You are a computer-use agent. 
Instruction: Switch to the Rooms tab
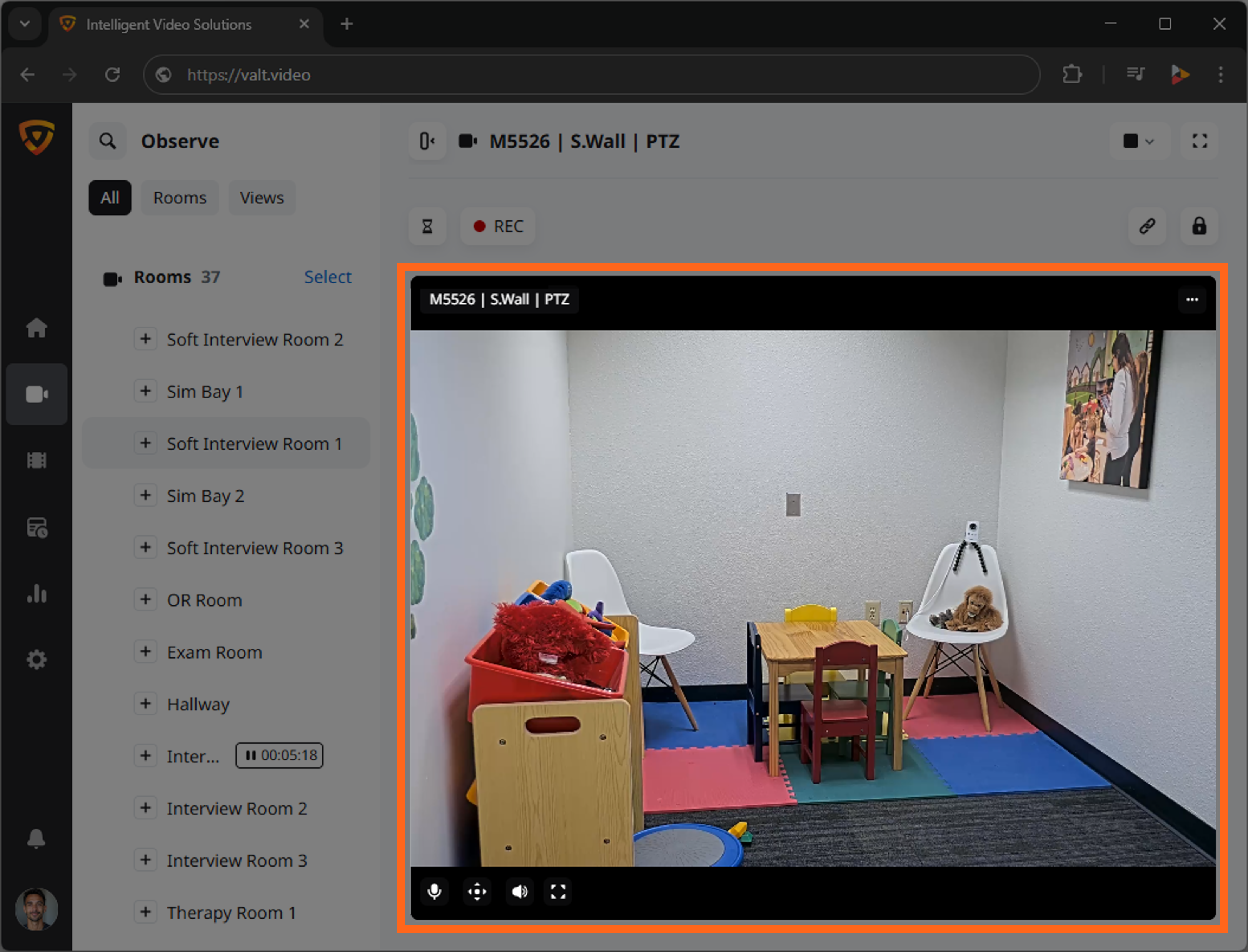click(x=180, y=198)
